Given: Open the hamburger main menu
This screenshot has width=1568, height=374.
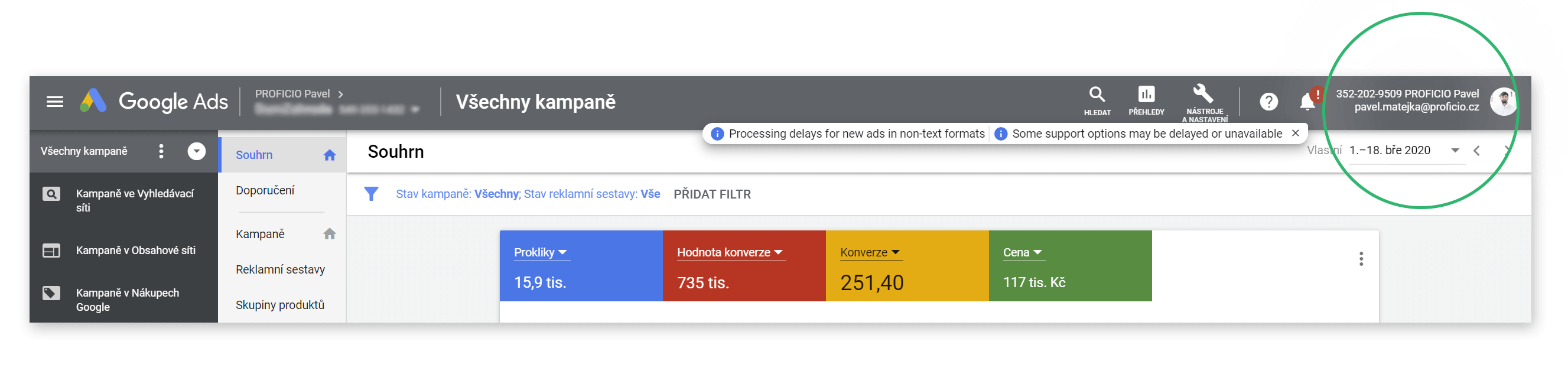Looking at the screenshot, I should click(55, 102).
